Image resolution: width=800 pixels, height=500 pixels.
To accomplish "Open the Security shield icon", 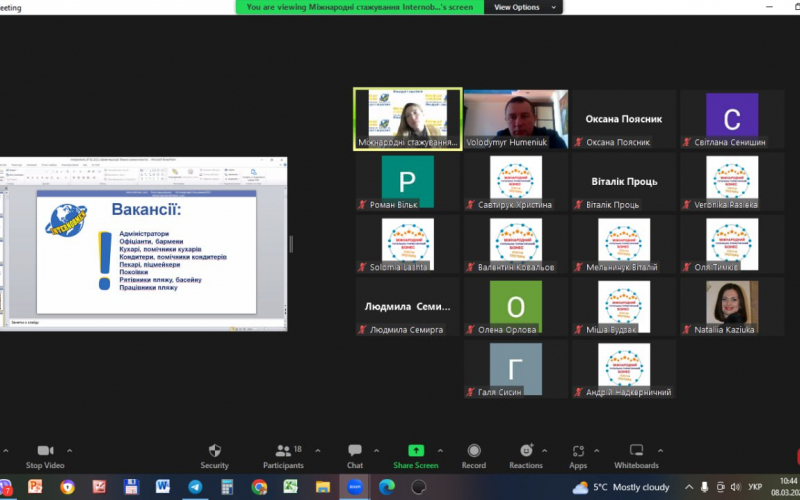I will [x=215, y=451].
